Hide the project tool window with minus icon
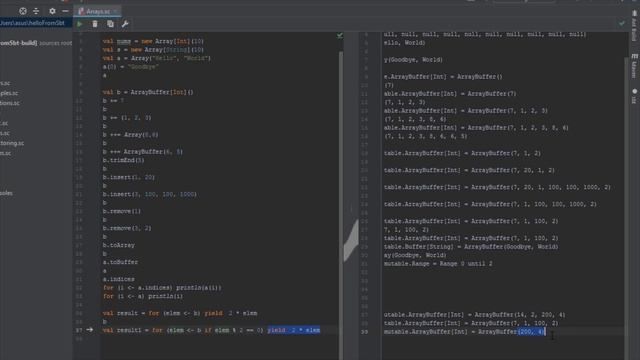 coord(65,11)
